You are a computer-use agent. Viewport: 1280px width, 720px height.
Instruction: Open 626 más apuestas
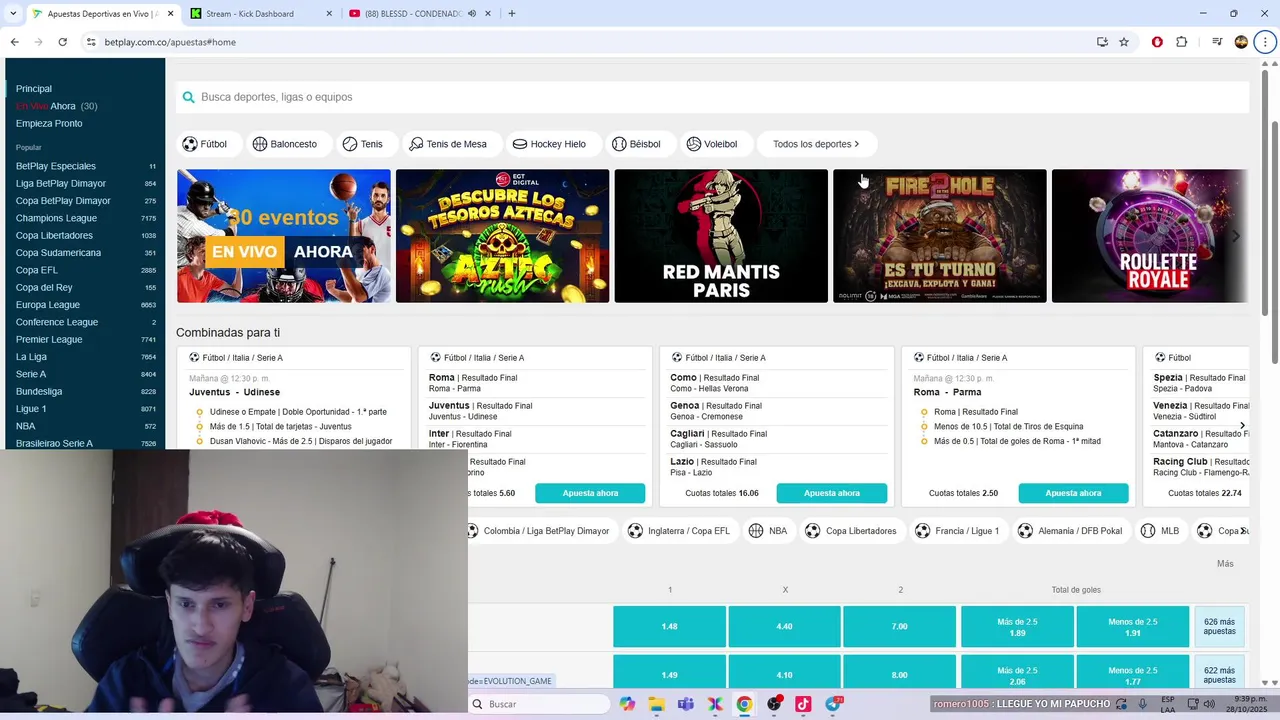tap(1219, 626)
